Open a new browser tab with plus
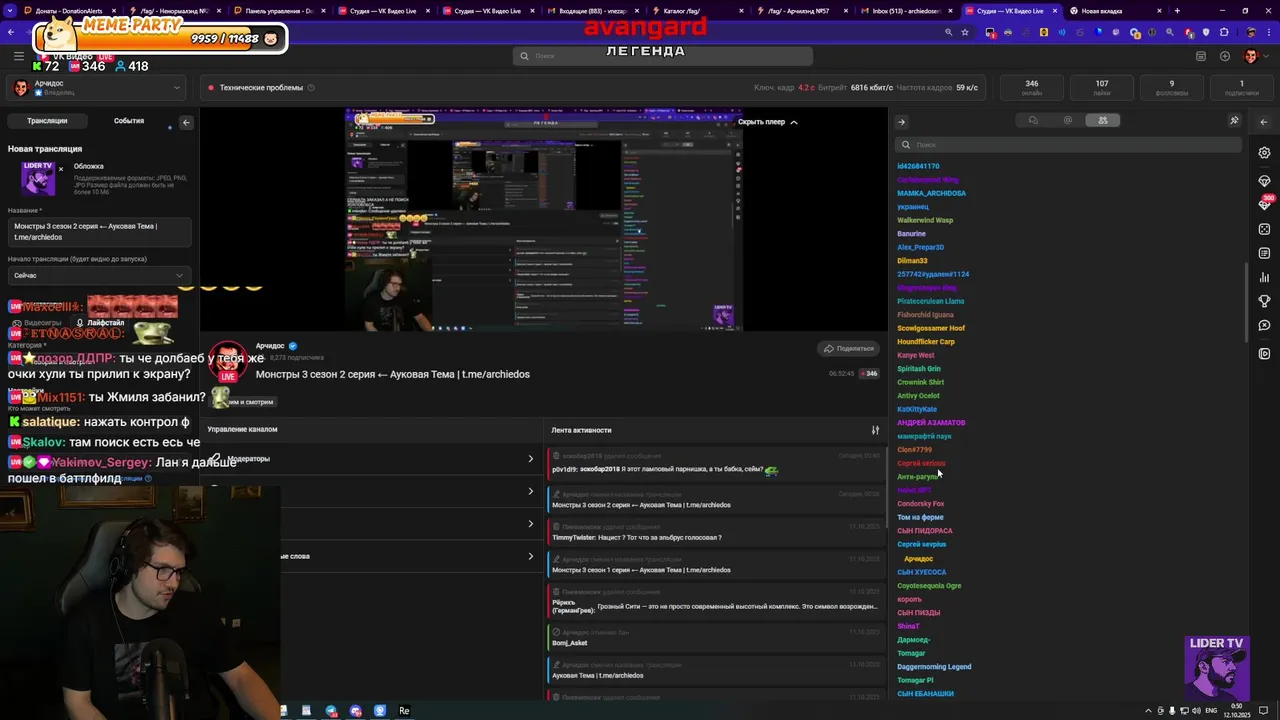This screenshot has height=720, width=1280. point(1177,11)
